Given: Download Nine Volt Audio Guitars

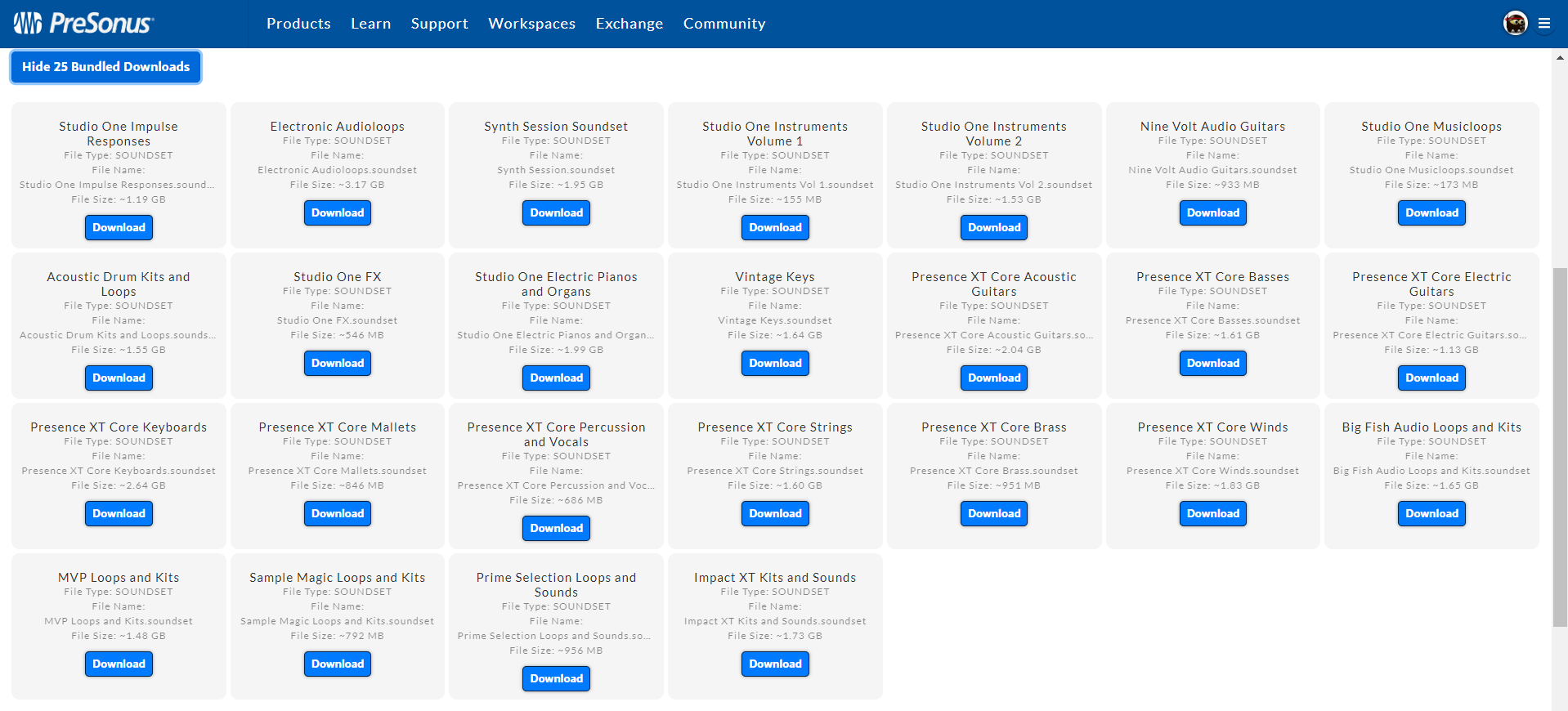Looking at the screenshot, I should click(1213, 212).
